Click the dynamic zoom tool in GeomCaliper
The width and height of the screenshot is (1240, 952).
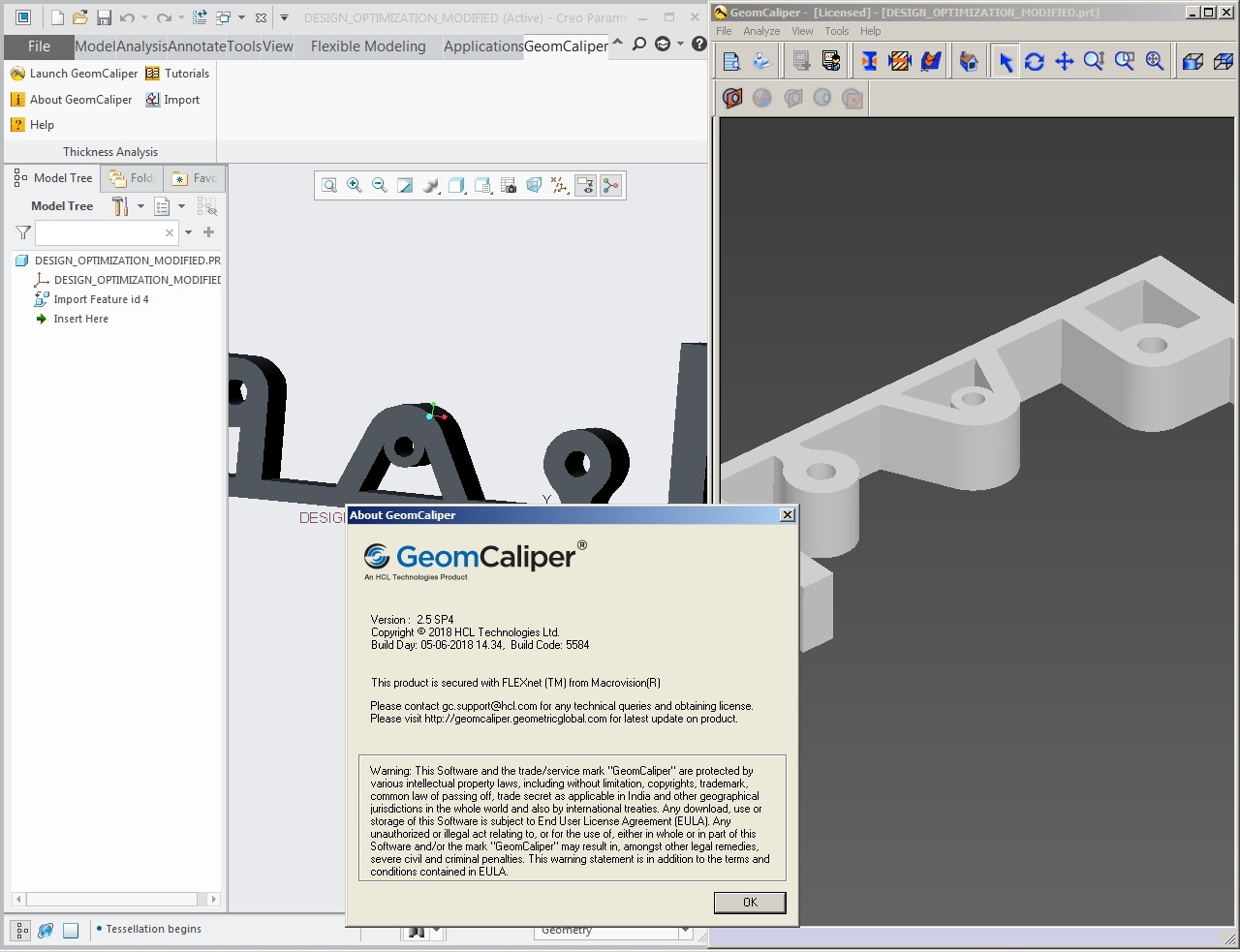tap(1095, 61)
